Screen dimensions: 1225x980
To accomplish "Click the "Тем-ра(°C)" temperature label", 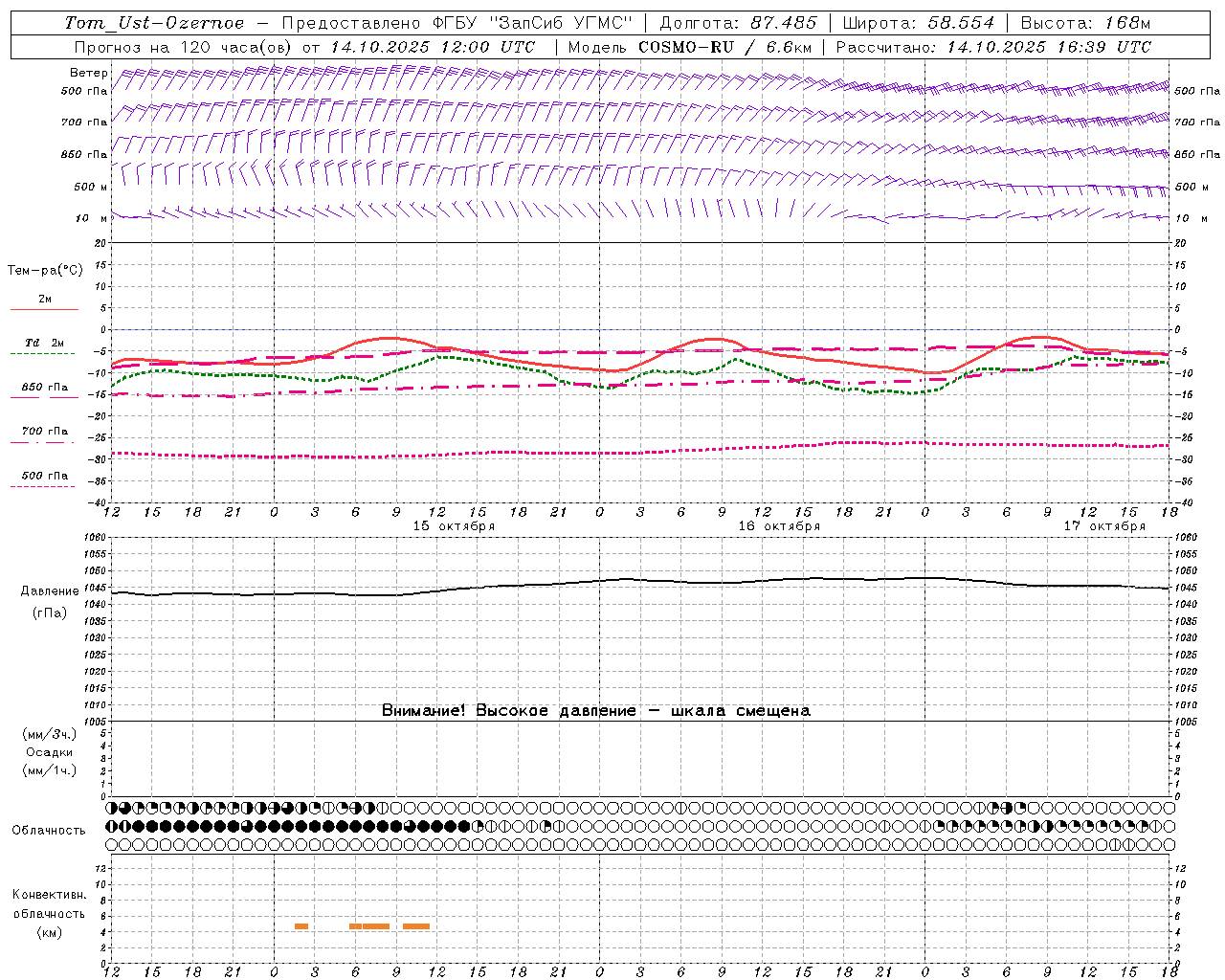I will (45, 271).
